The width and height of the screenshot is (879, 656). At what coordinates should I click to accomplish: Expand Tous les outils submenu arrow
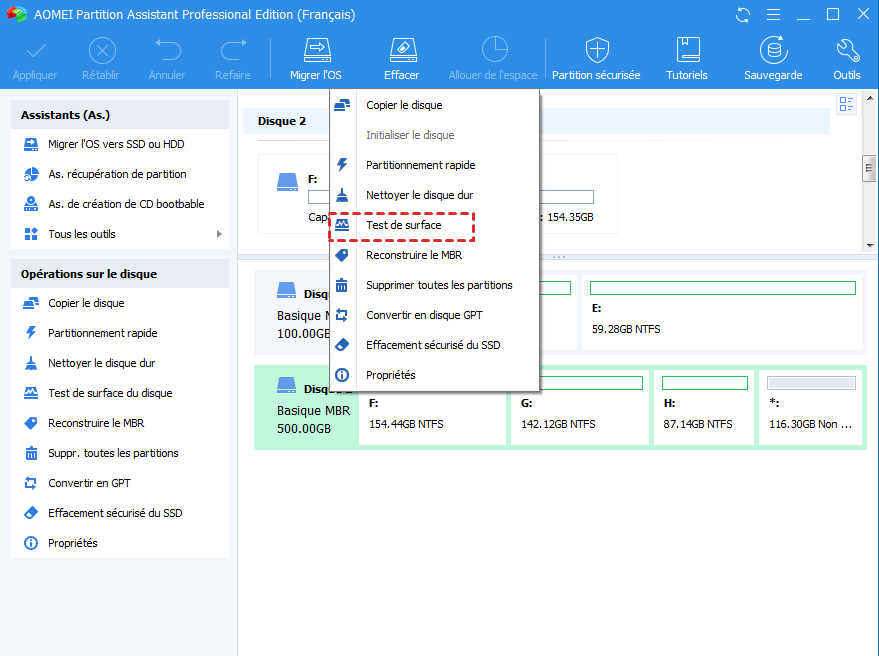click(219, 234)
